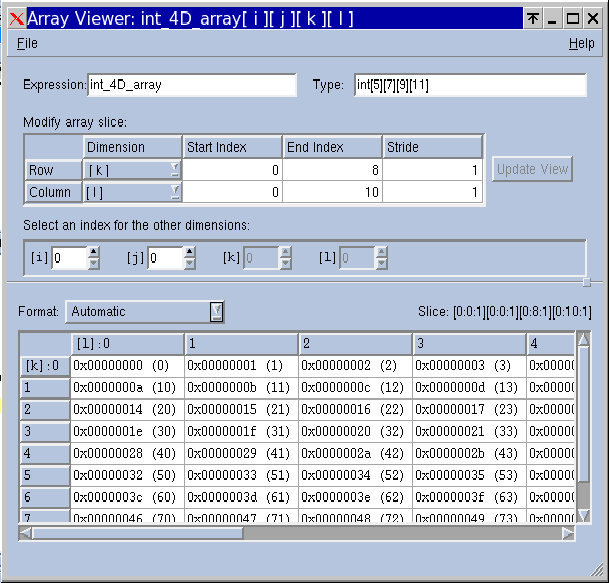This screenshot has width=609, height=583.
Task: Select Row End Index cell with value 8
Action: [x=332, y=170]
